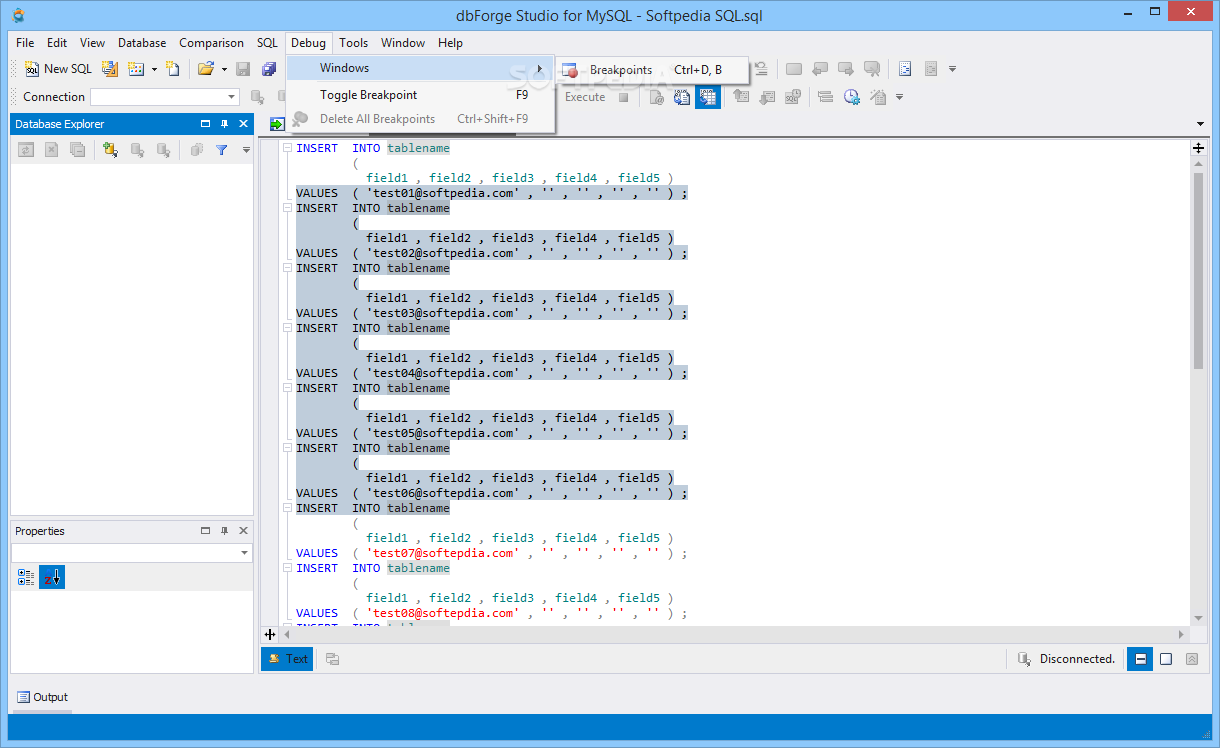Pin the Database Explorer panel
This screenshot has height=748, width=1220.
[x=224, y=124]
